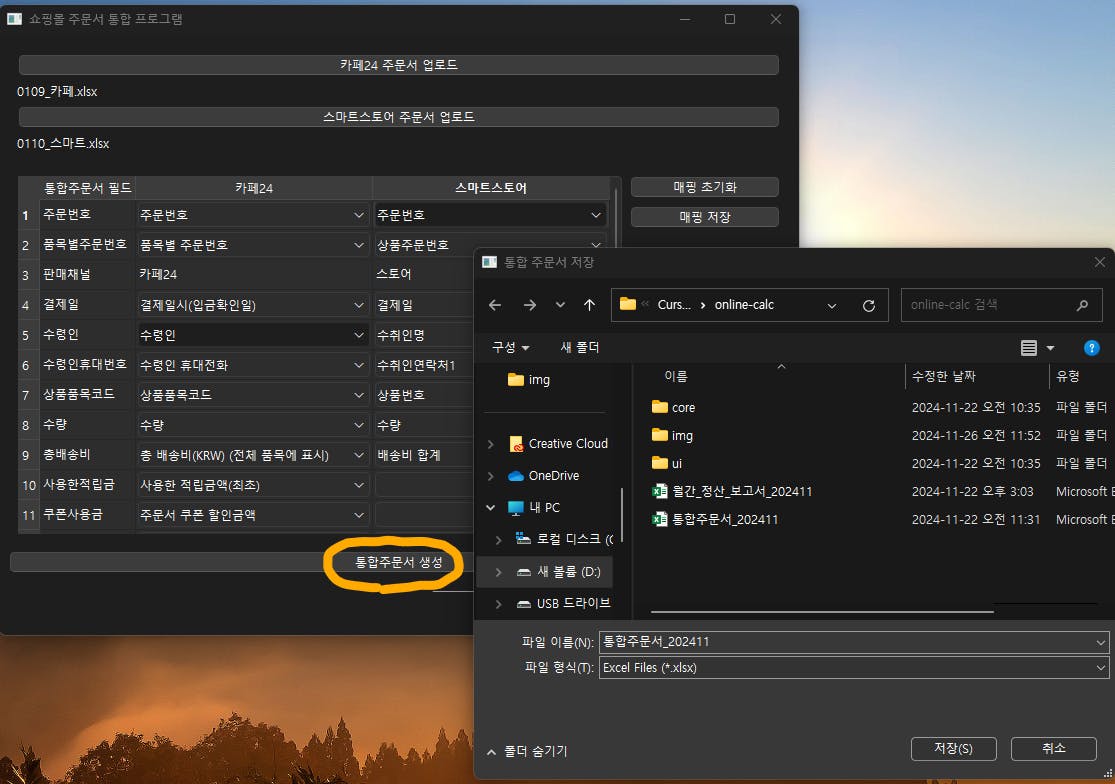The width and height of the screenshot is (1115, 784).
Task: Close the 통합 주문서 저장 dialog
Action: 1099,262
